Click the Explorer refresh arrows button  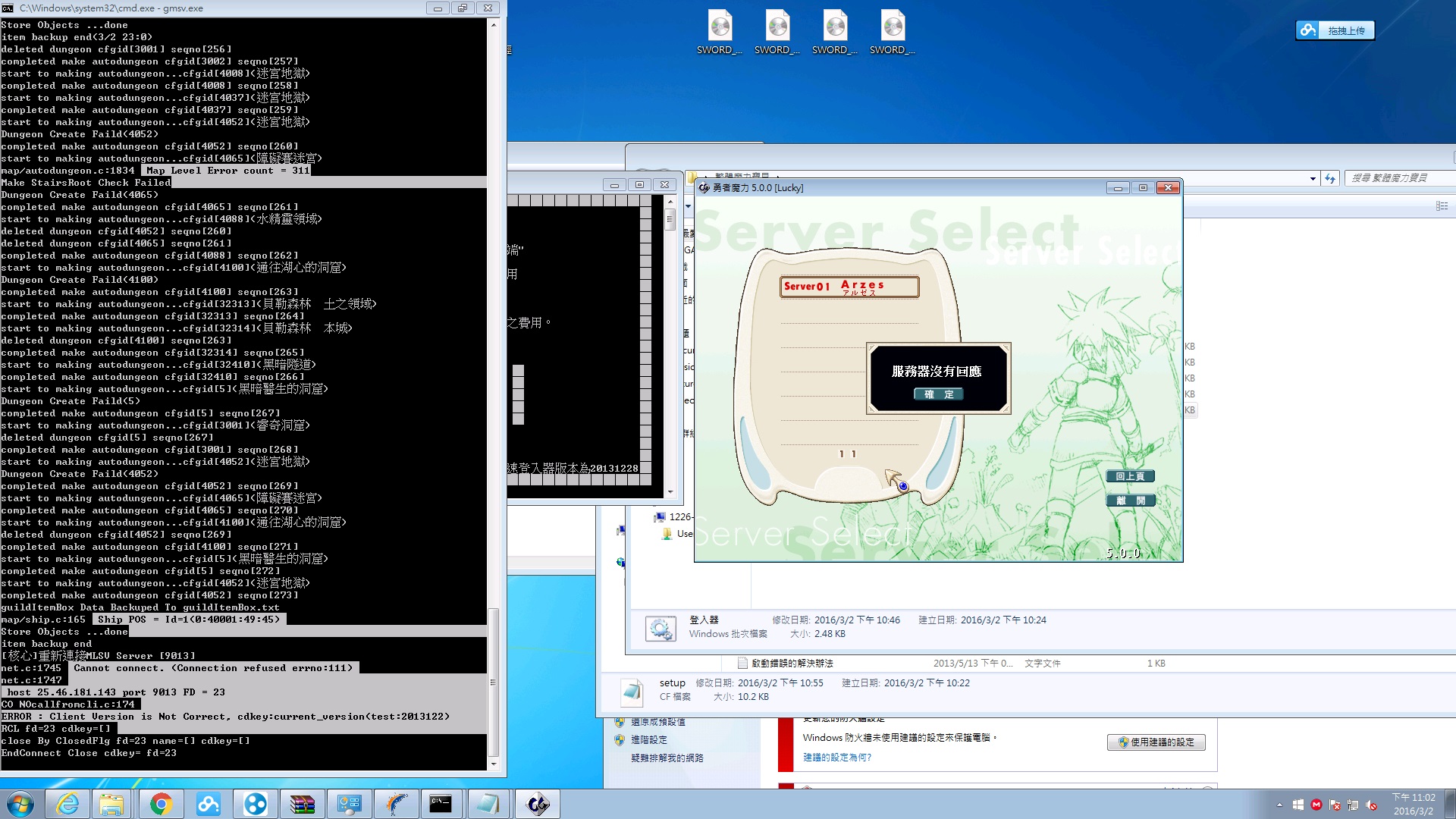tap(1330, 179)
